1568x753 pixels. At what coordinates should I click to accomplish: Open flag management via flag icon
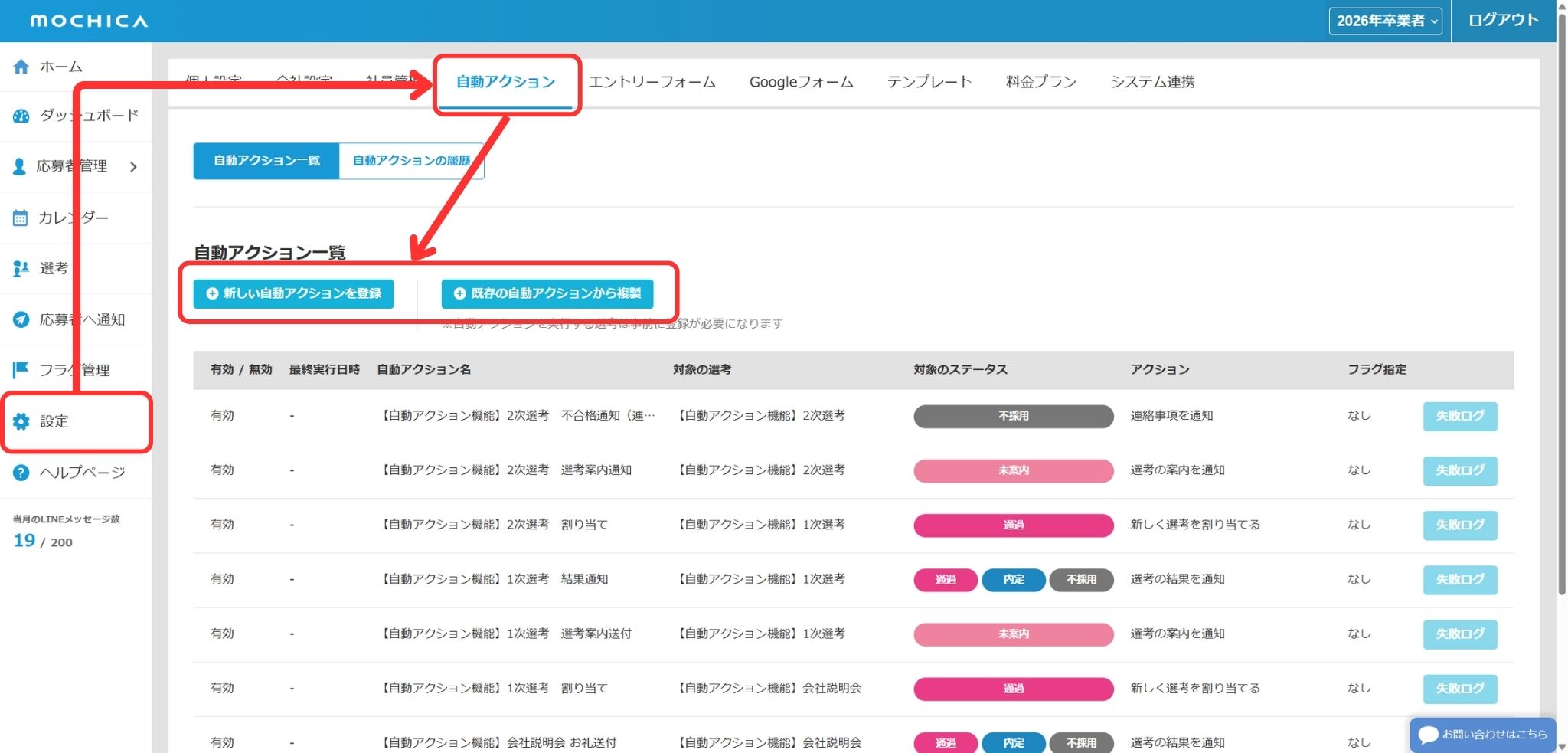(21, 370)
